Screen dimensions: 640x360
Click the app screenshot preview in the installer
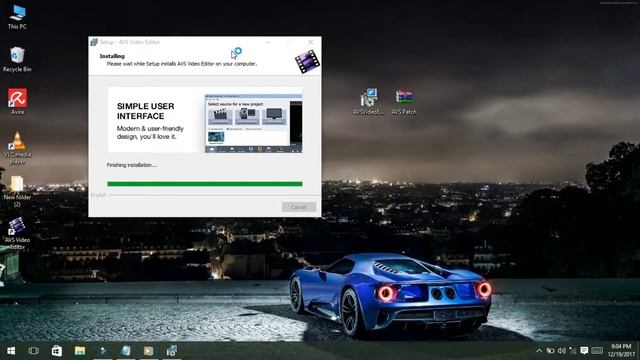[253, 124]
